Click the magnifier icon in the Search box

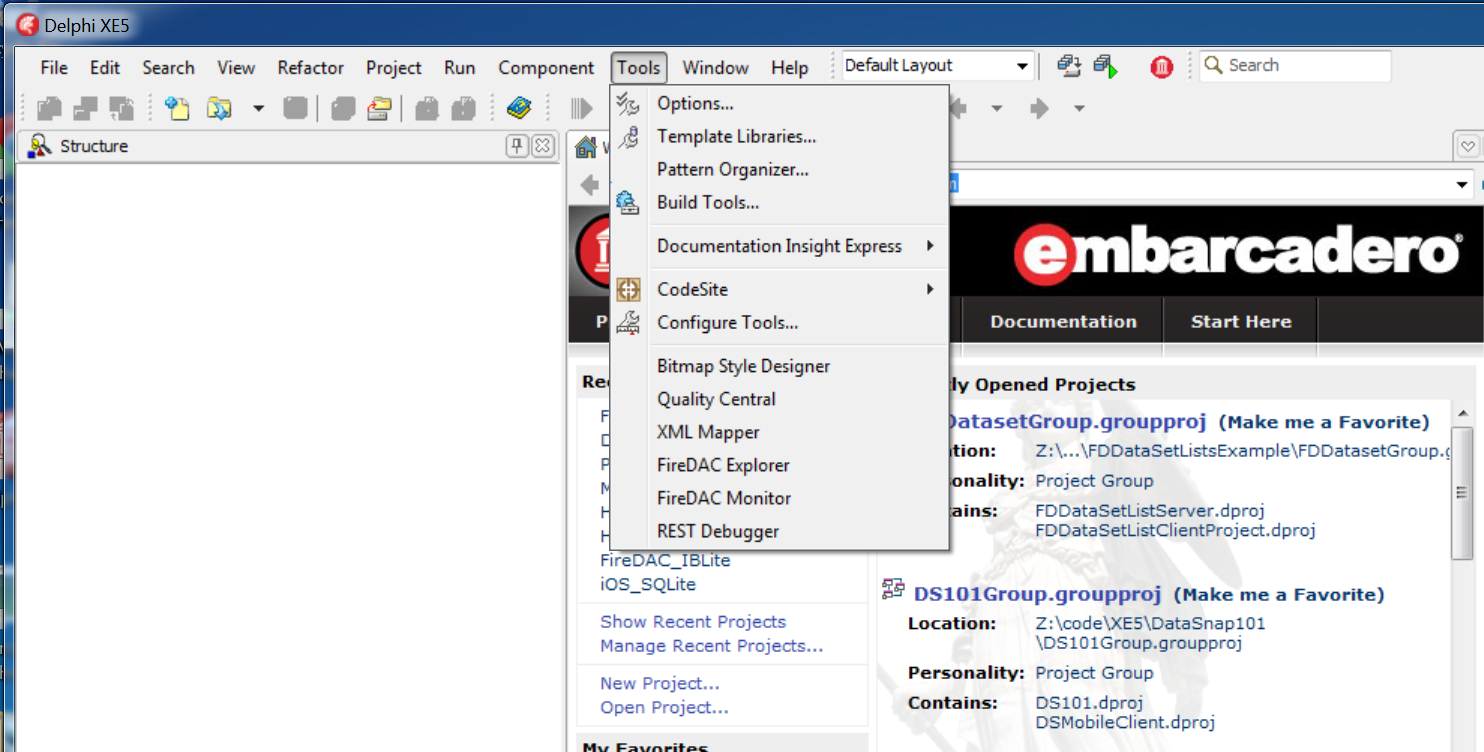pos(1213,65)
